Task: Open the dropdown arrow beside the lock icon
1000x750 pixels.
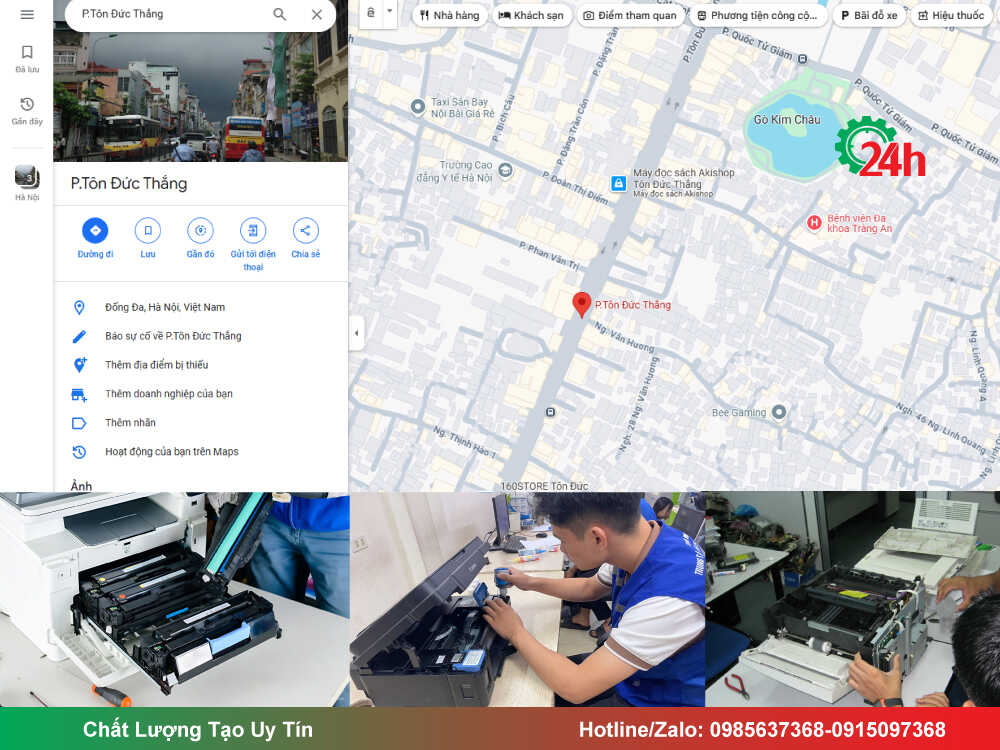Action: 390,13
